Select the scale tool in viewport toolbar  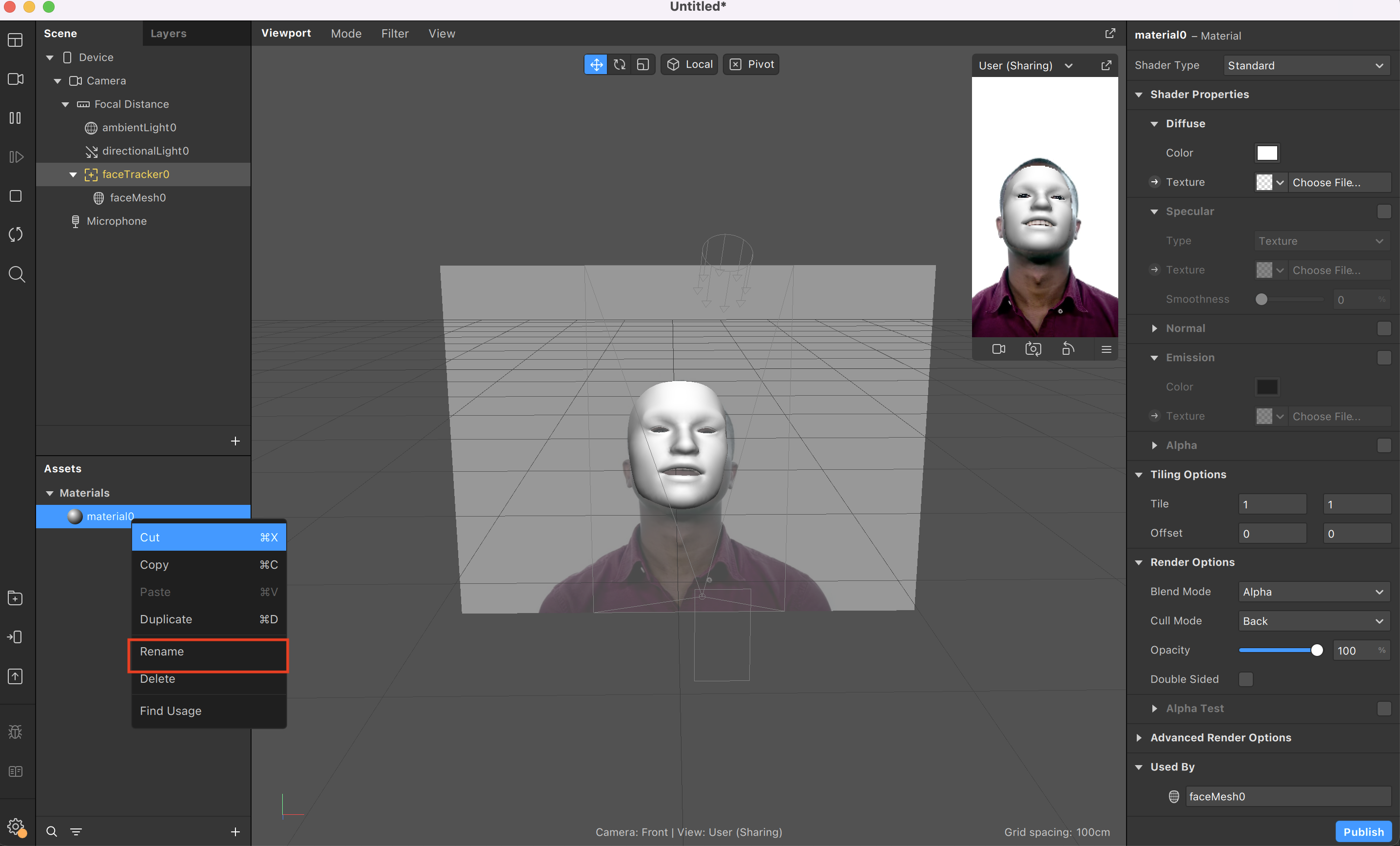tap(642, 64)
